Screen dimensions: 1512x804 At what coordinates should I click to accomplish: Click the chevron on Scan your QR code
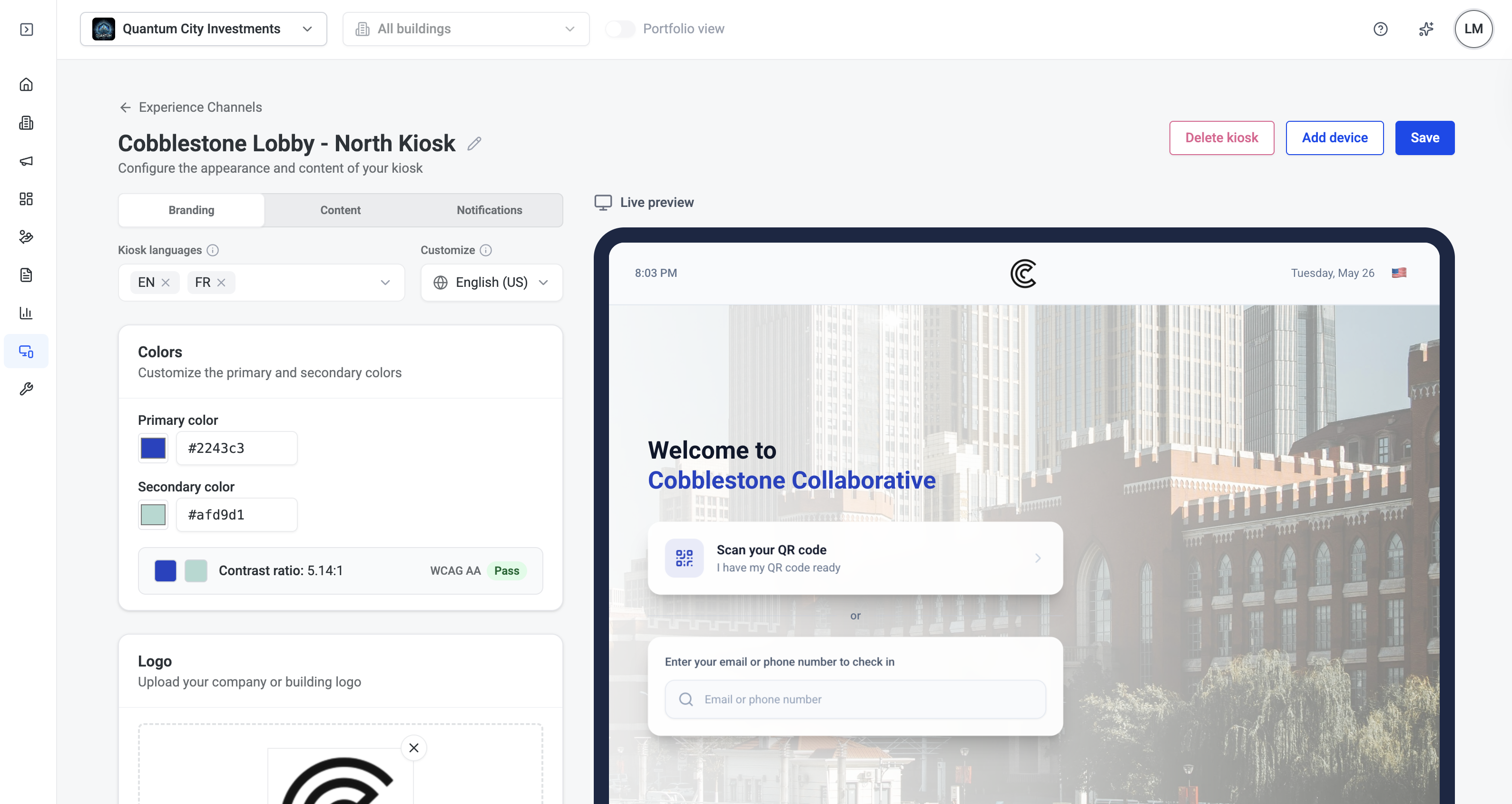pyautogui.click(x=1038, y=558)
